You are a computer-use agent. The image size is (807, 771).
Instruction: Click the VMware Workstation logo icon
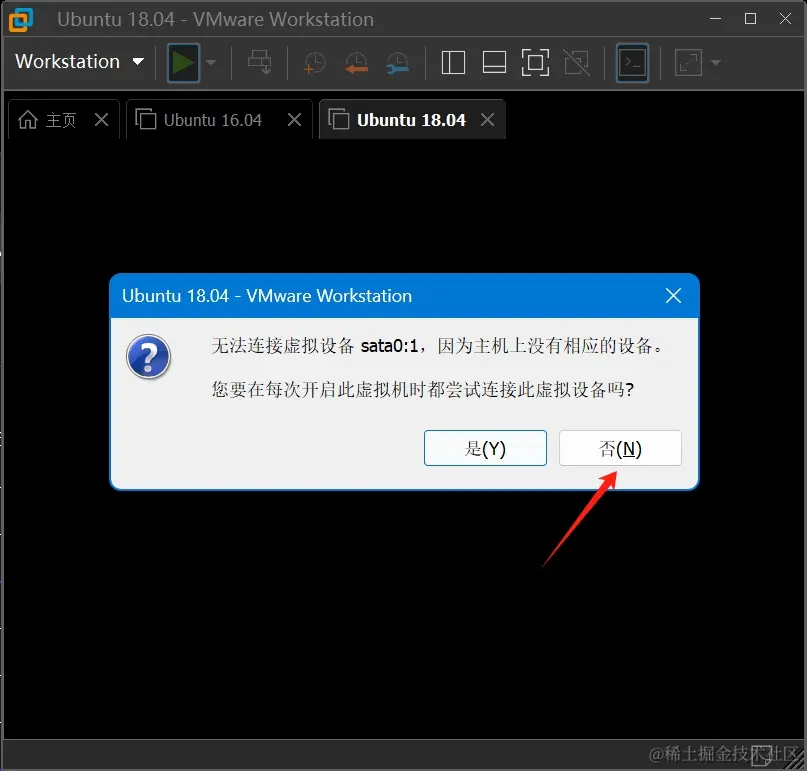point(21,20)
